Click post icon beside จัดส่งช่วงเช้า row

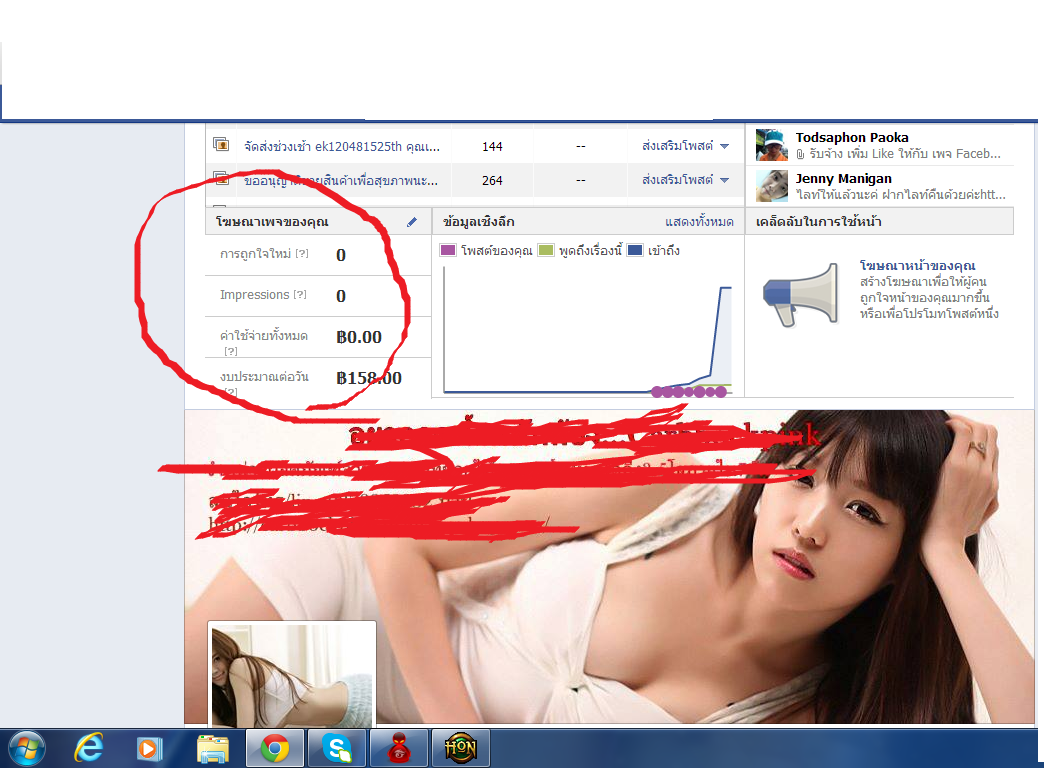click(221, 144)
